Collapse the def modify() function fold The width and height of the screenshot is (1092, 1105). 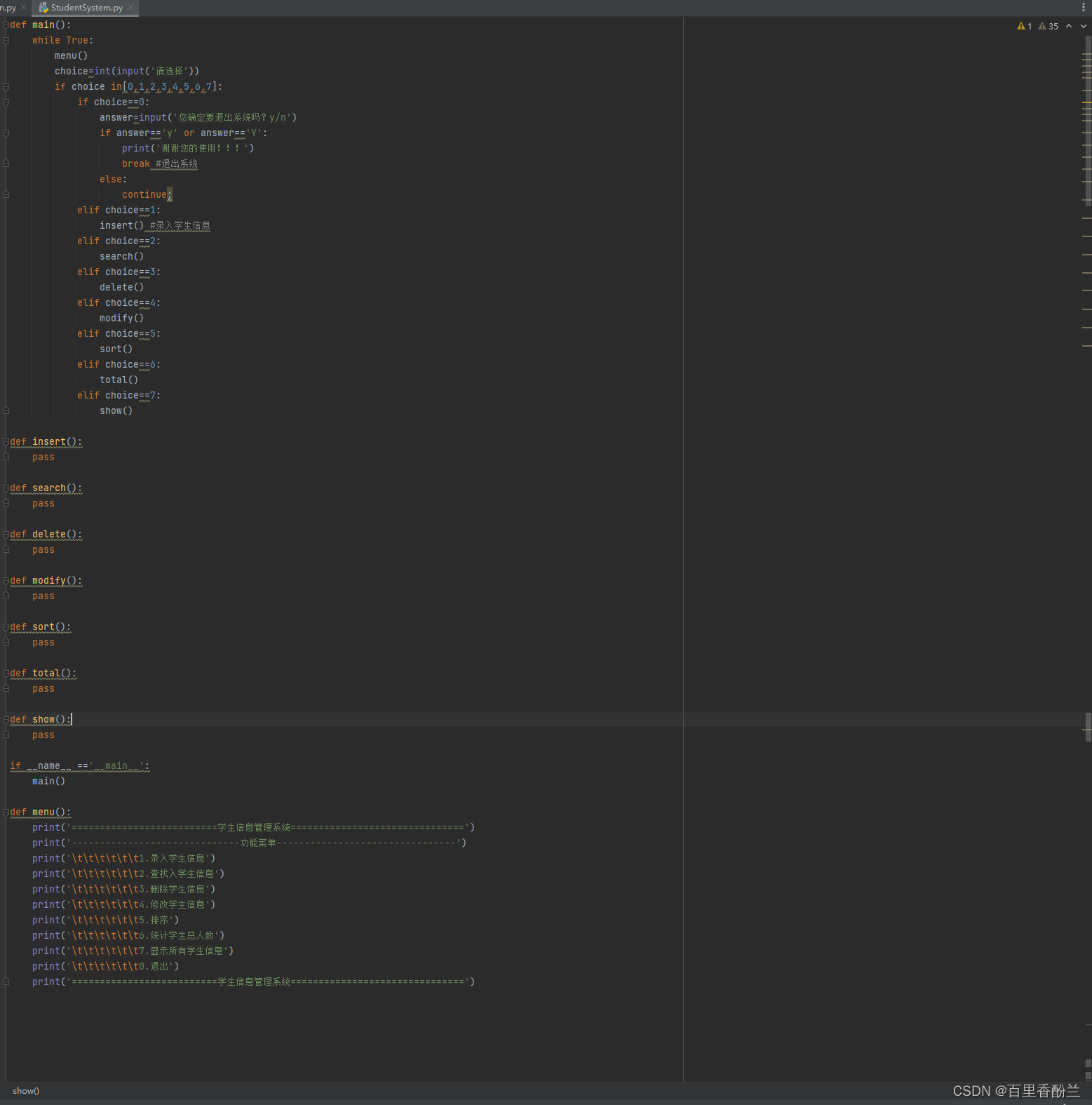point(6,580)
